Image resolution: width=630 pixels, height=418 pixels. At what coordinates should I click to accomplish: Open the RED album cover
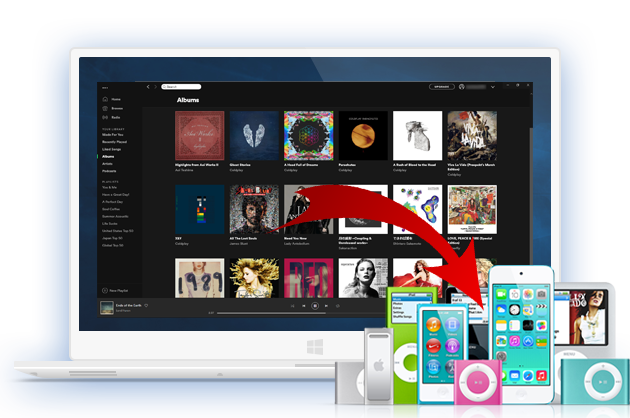click(x=309, y=278)
